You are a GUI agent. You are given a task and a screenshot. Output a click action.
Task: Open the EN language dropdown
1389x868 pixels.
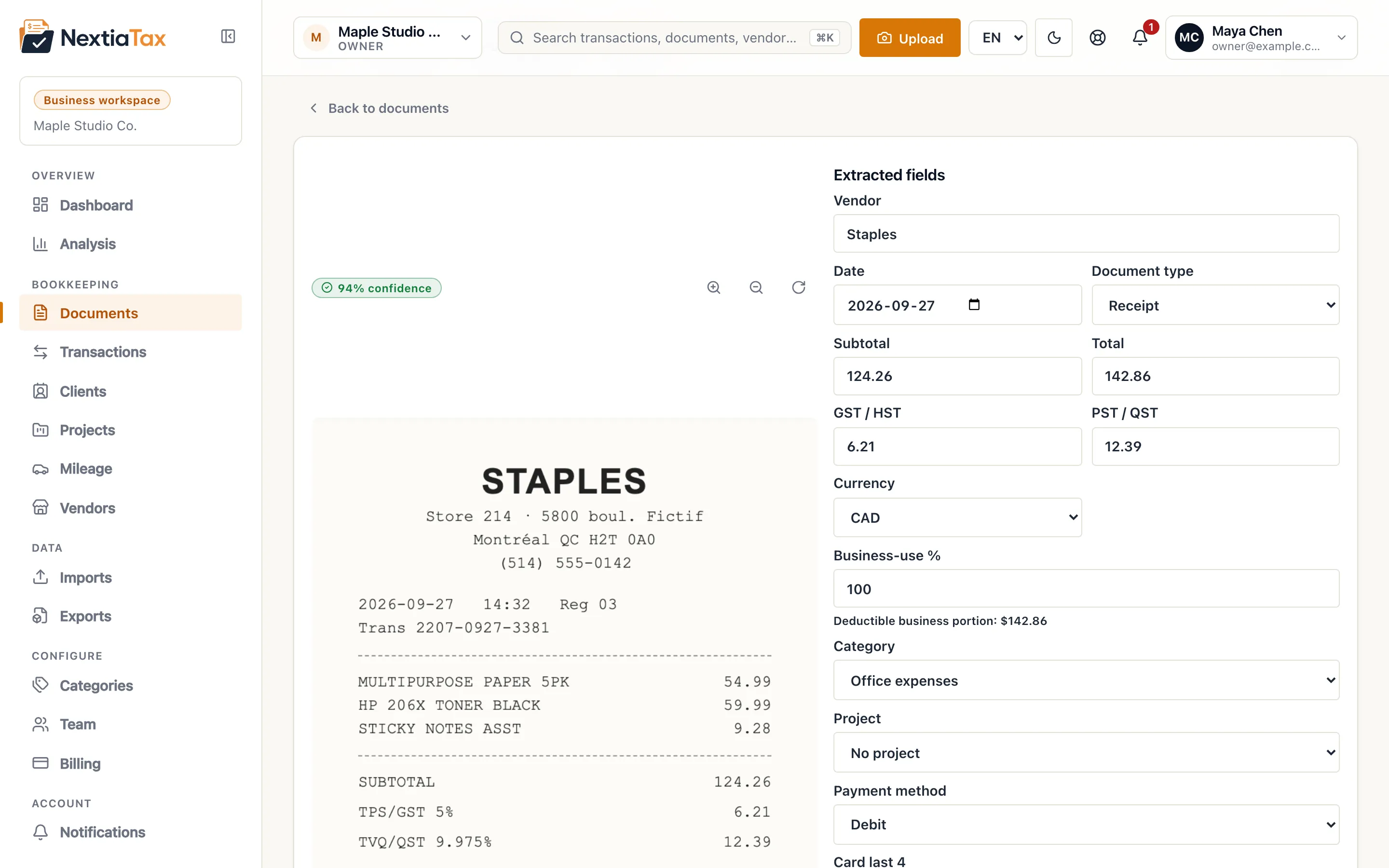[997, 38]
